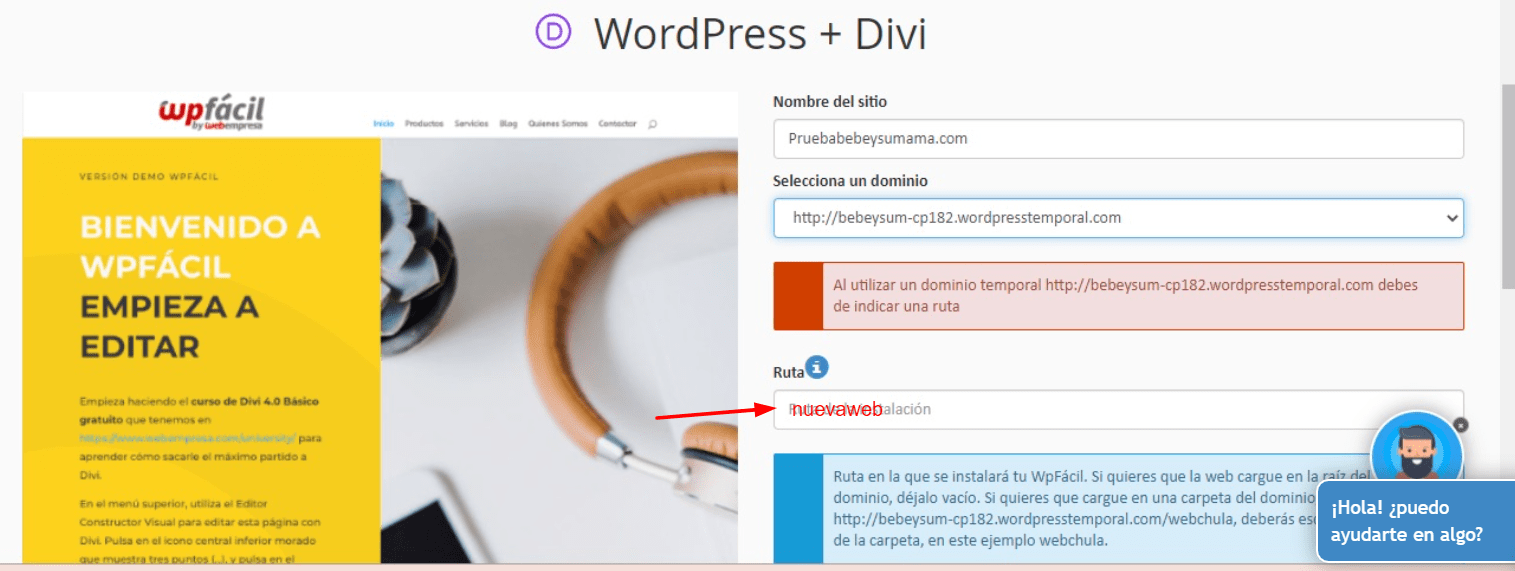The image size is (1515, 571).
Task: Click the BIENVENIDO A WPFÁCIL headline
Action: tap(200, 247)
